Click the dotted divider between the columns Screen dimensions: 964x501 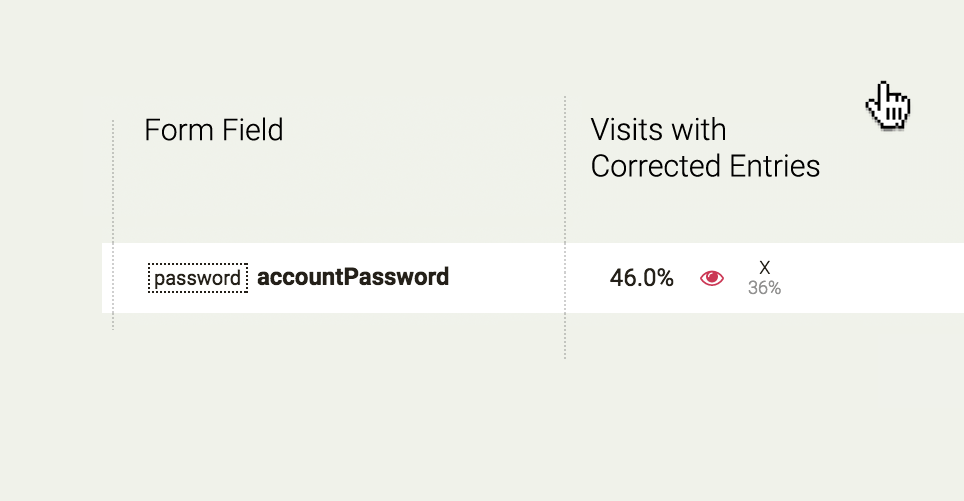[x=564, y=227]
